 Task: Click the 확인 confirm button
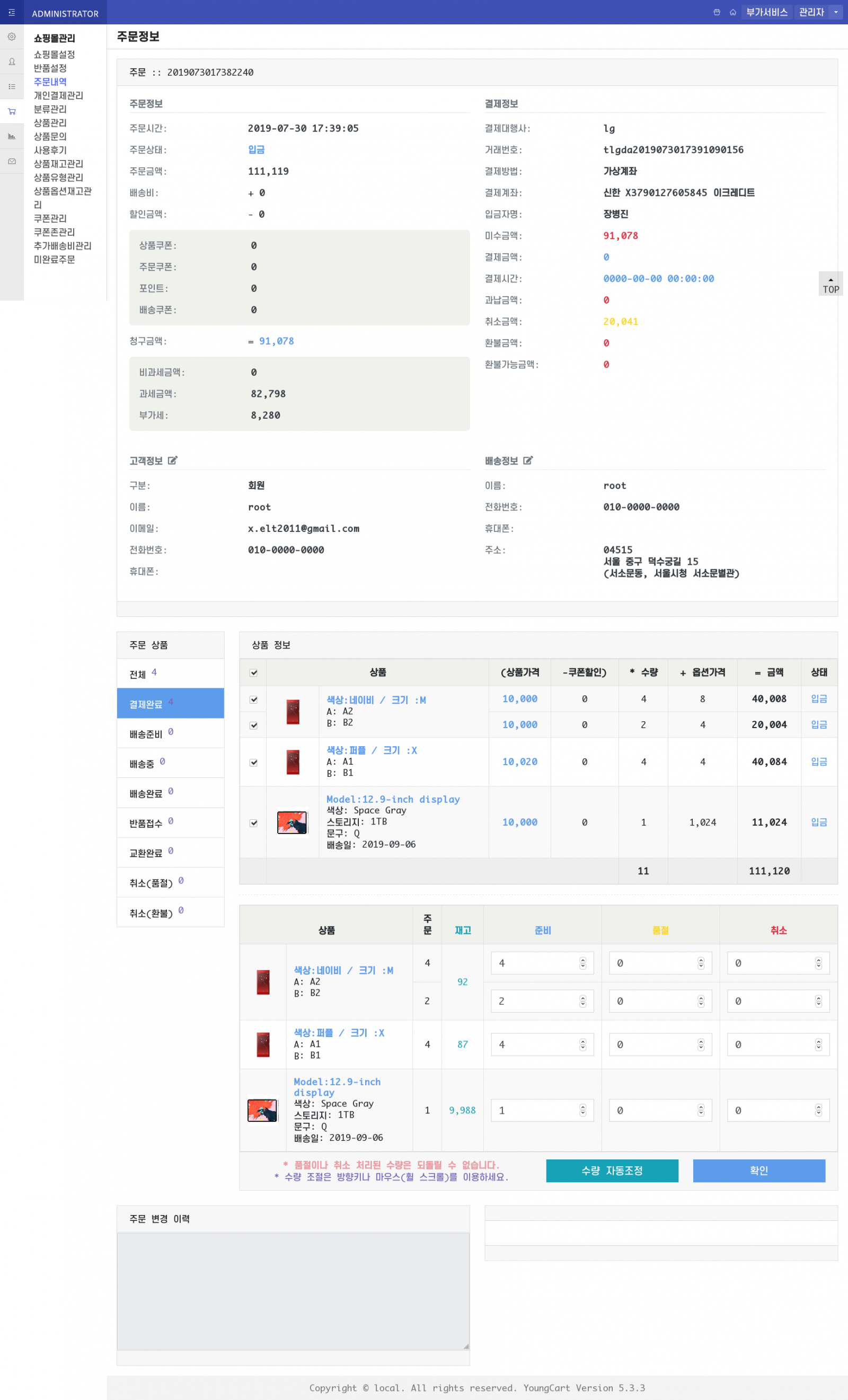pyautogui.click(x=759, y=1171)
